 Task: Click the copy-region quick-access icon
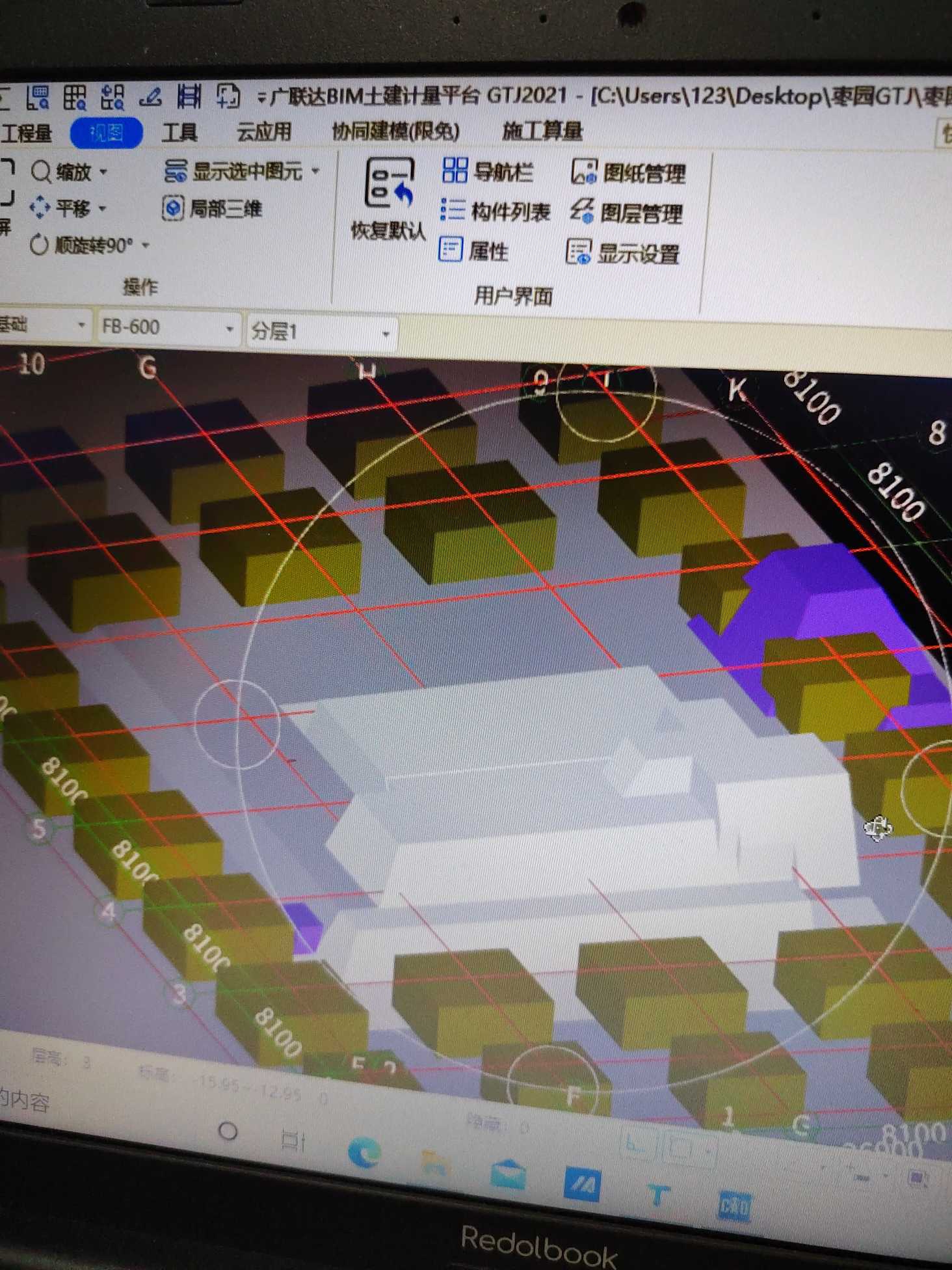pos(228,96)
